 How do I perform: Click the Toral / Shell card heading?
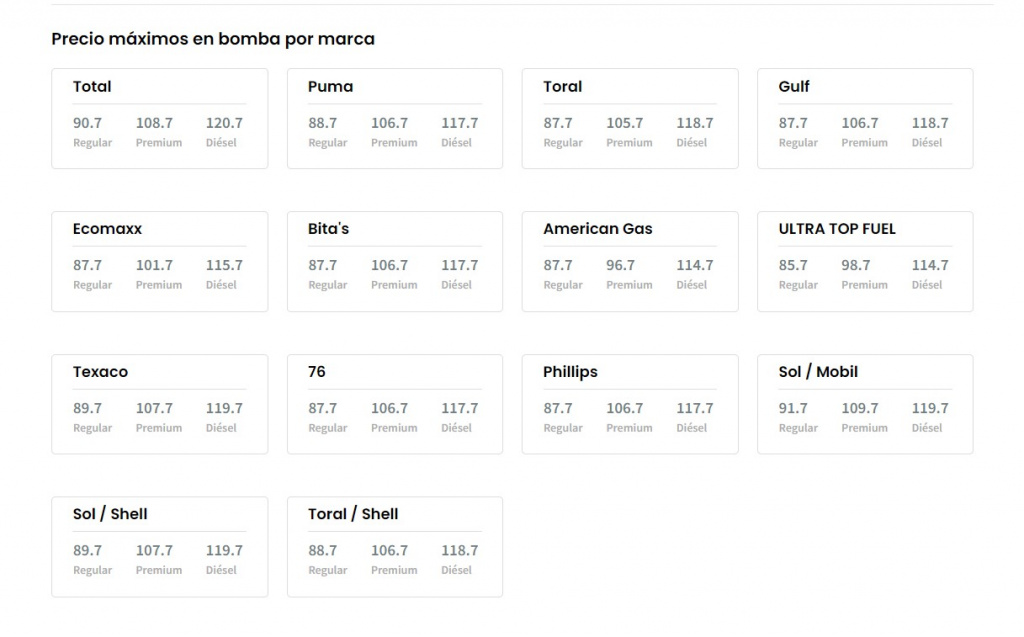pyautogui.click(x=353, y=514)
